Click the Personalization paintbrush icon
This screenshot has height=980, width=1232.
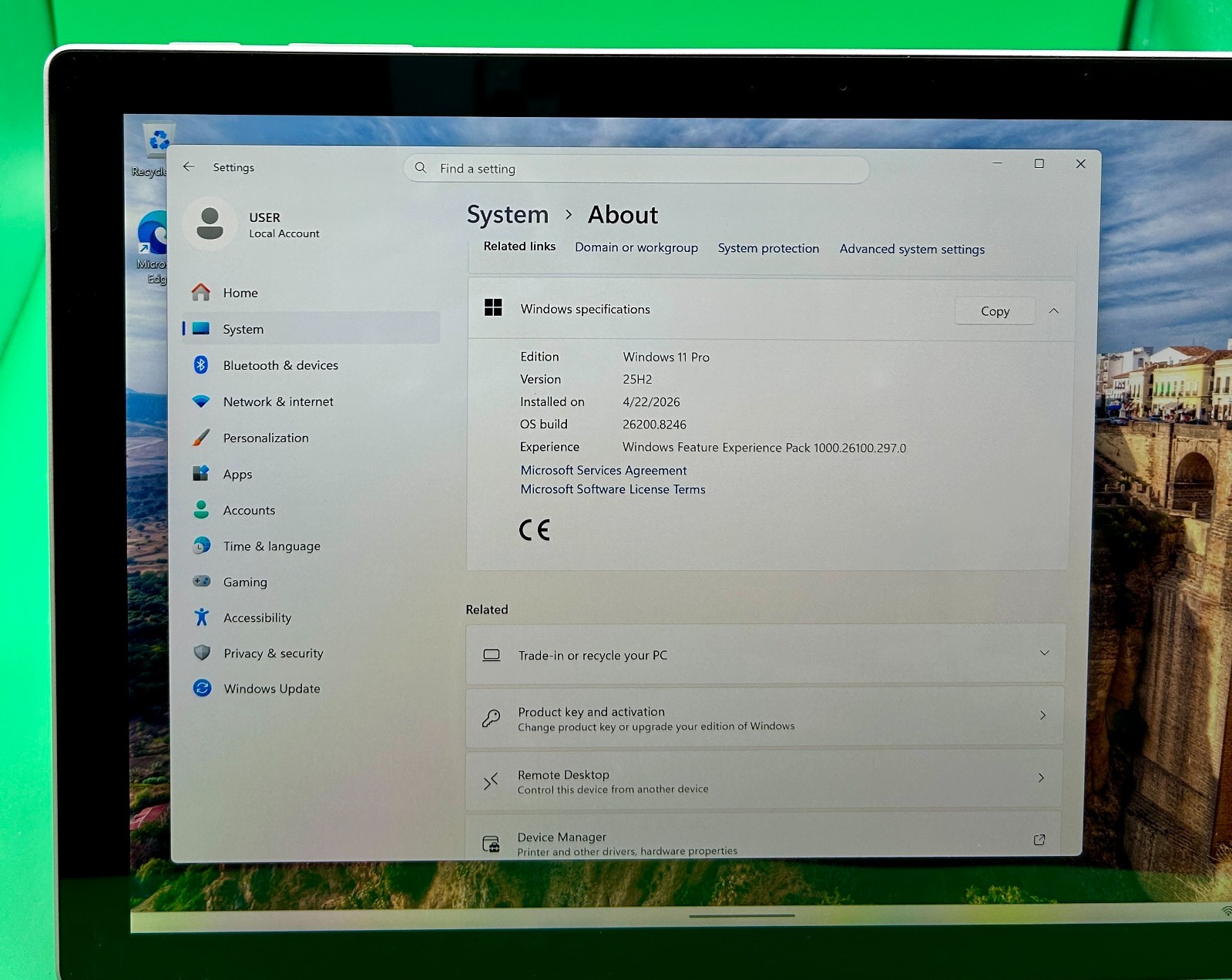(201, 437)
